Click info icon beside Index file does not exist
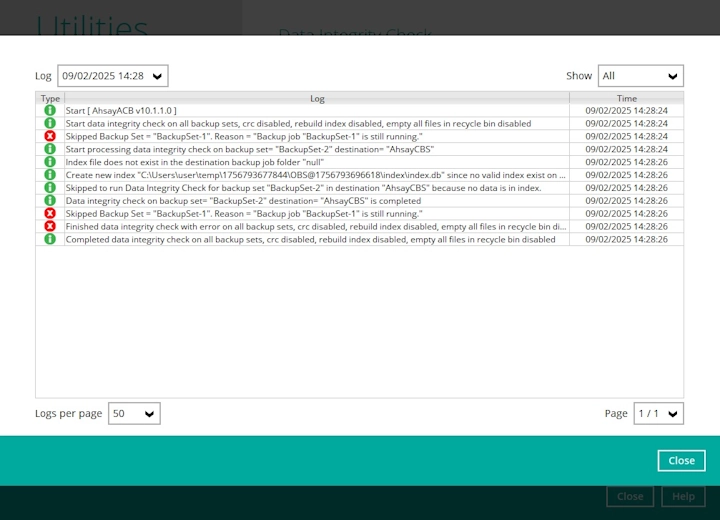The width and height of the screenshot is (720, 520). click(x=50, y=162)
